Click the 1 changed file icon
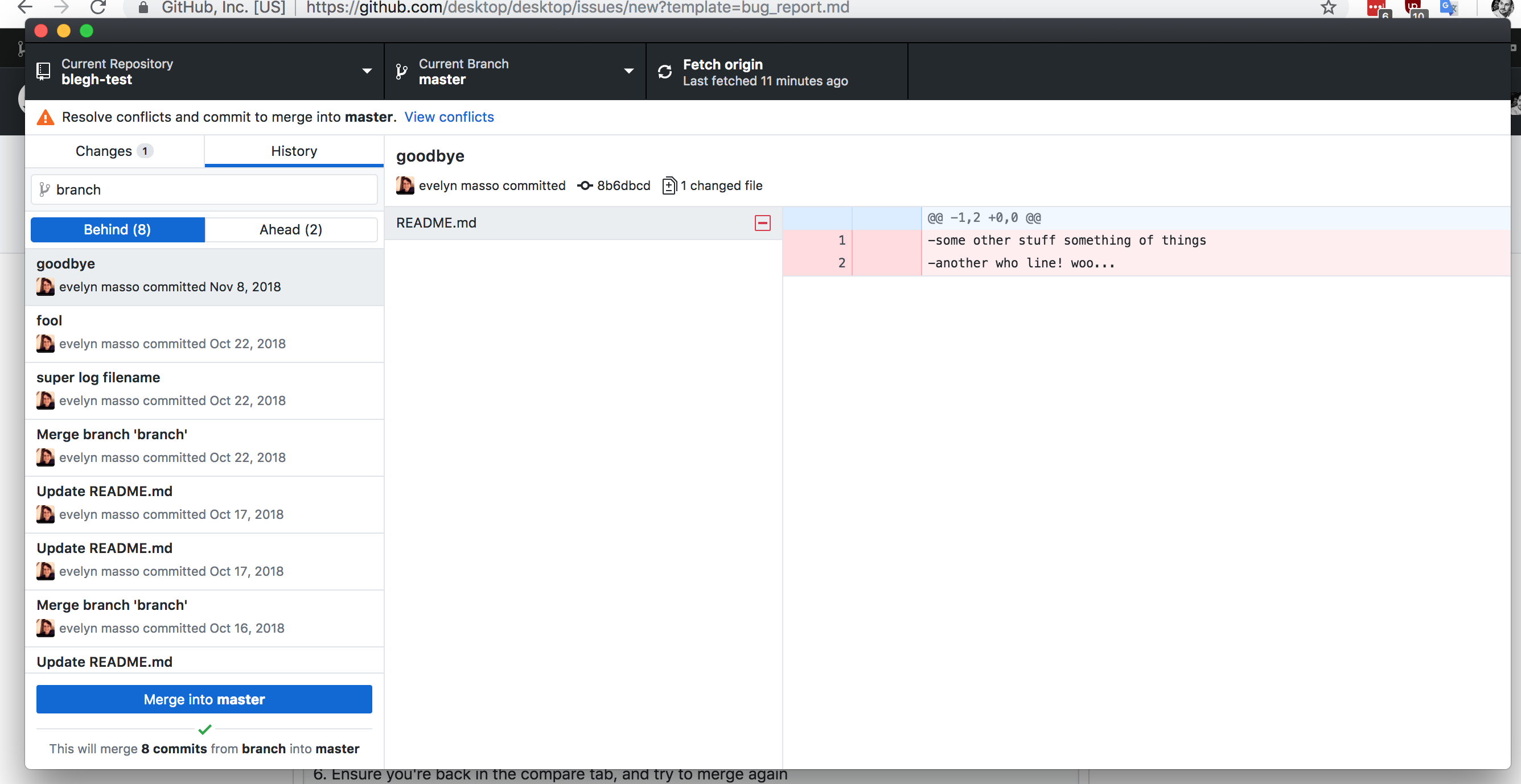 click(x=669, y=185)
